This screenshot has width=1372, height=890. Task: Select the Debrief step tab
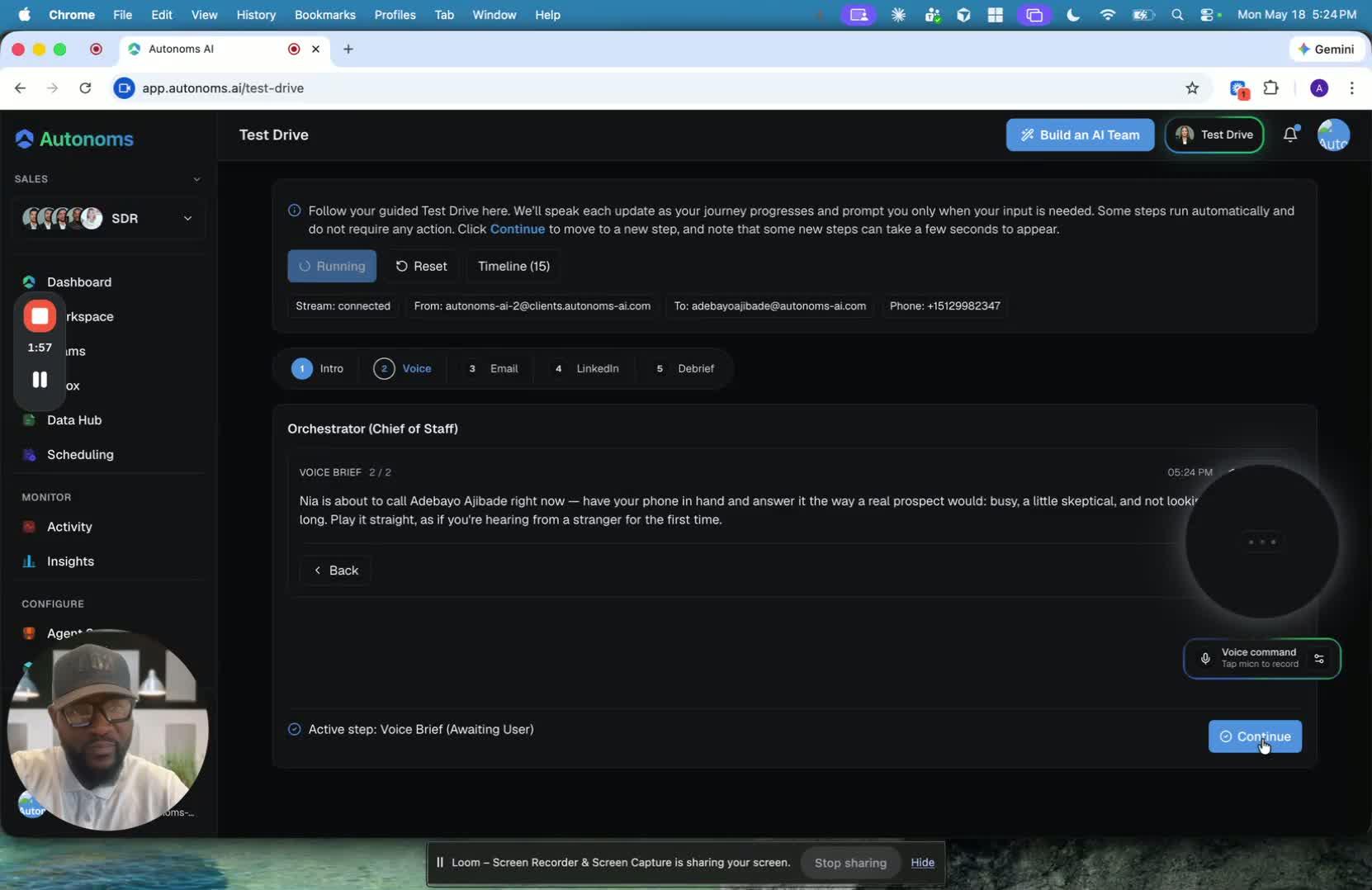[x=685, y=369]
